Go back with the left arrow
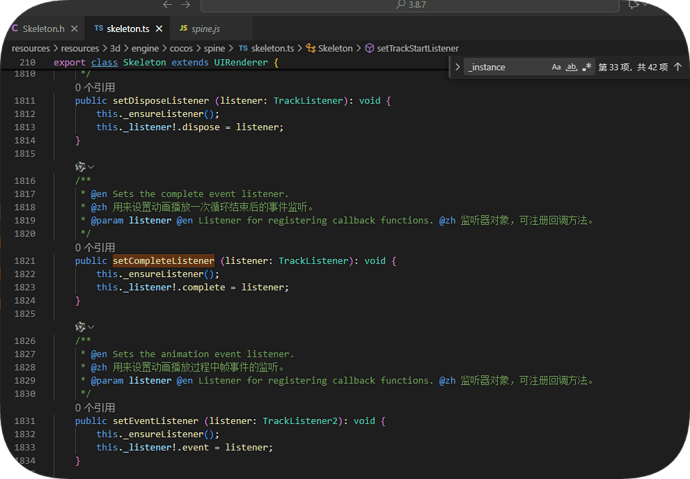690x479 pixels. (167, 4)
